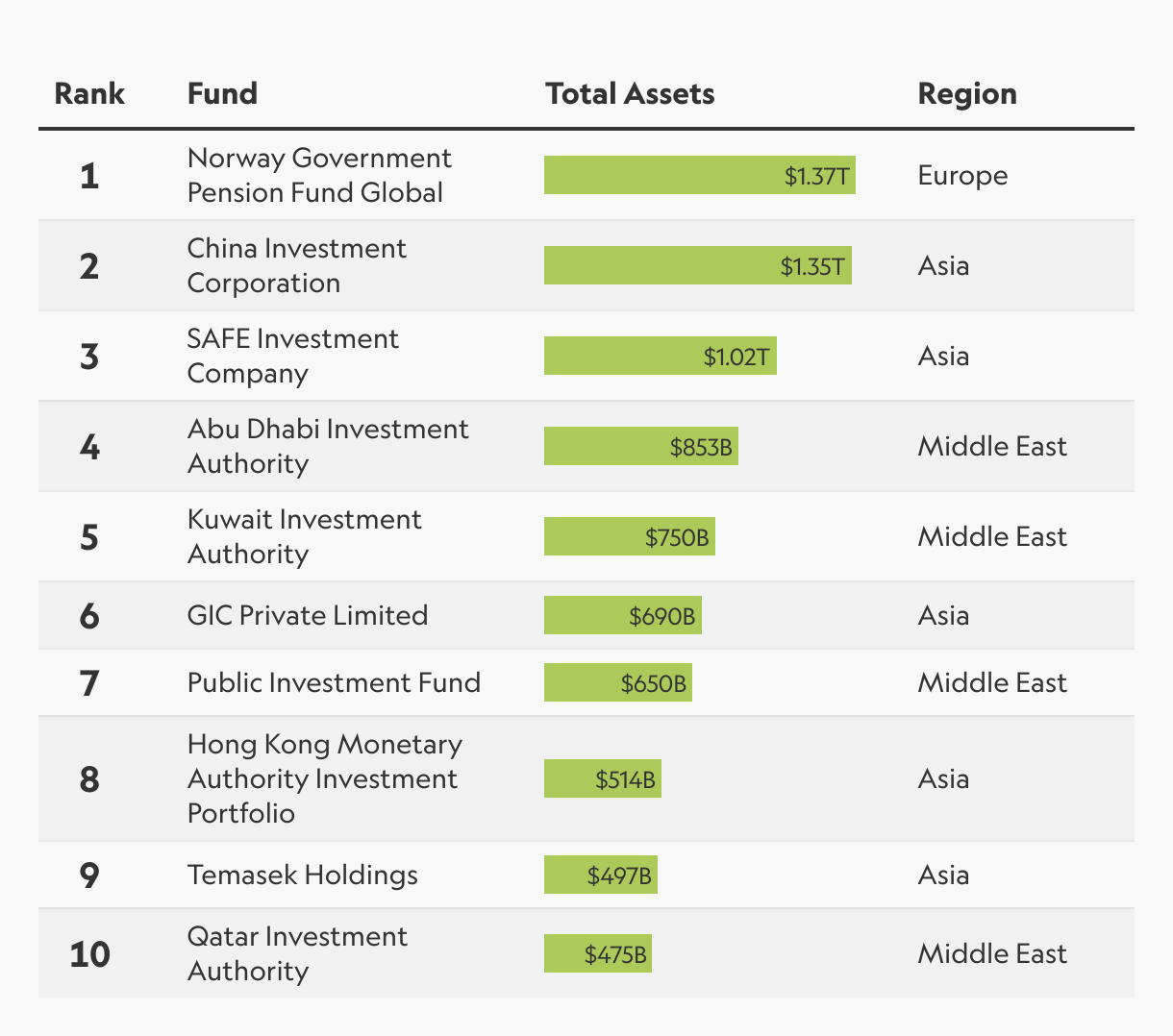The height and width of the screenshot is (1036, 1173).
Task: Select Abu Dhabi Investment Authority row
Action: click(x=328, y=446)
